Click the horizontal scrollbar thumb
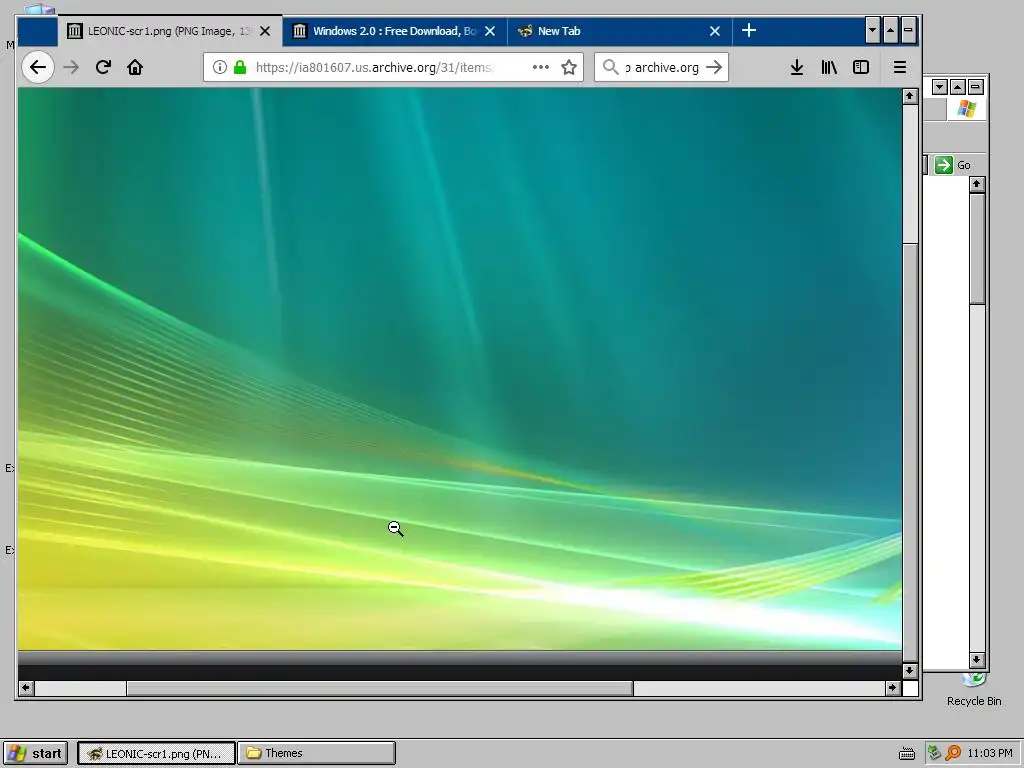This screenshot has height=768, width=1024. tap(379, 688)
